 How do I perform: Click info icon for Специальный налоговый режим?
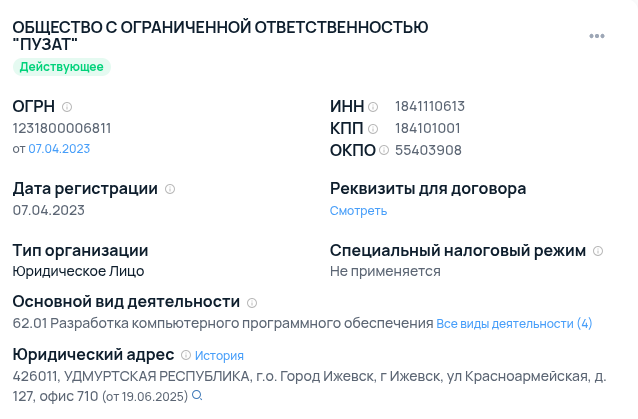(x=598, y=251)
